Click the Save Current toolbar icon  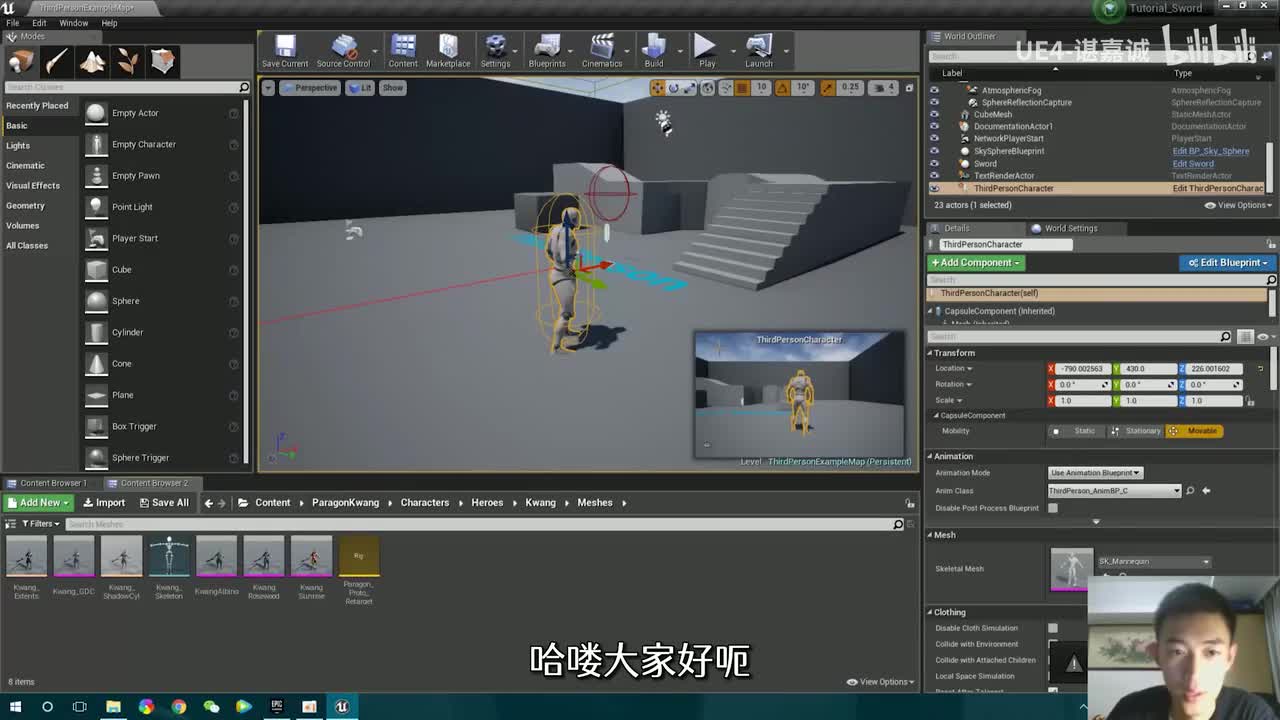click(285, 51)
